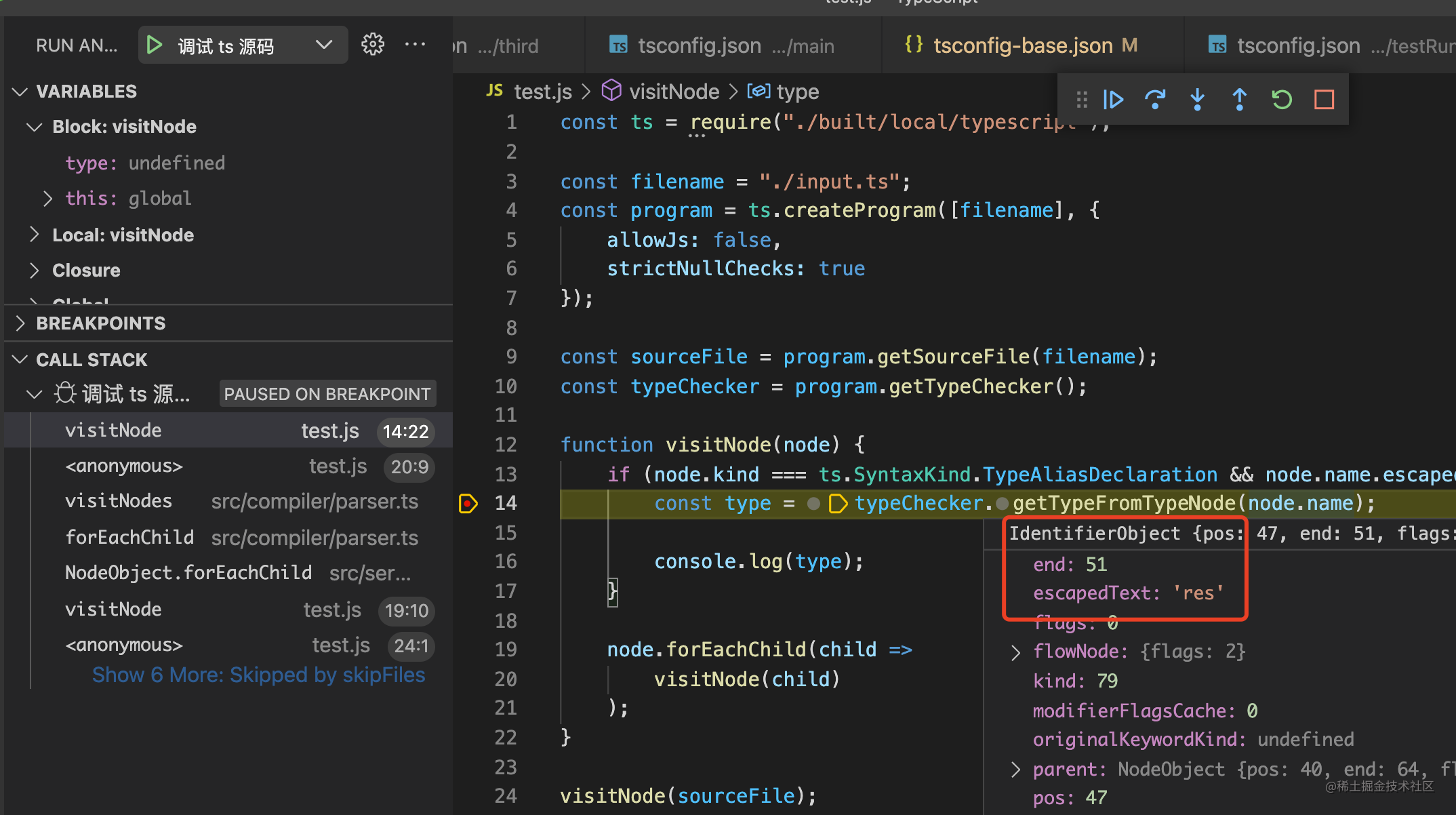Stop the debugger with the red square

1324,100
